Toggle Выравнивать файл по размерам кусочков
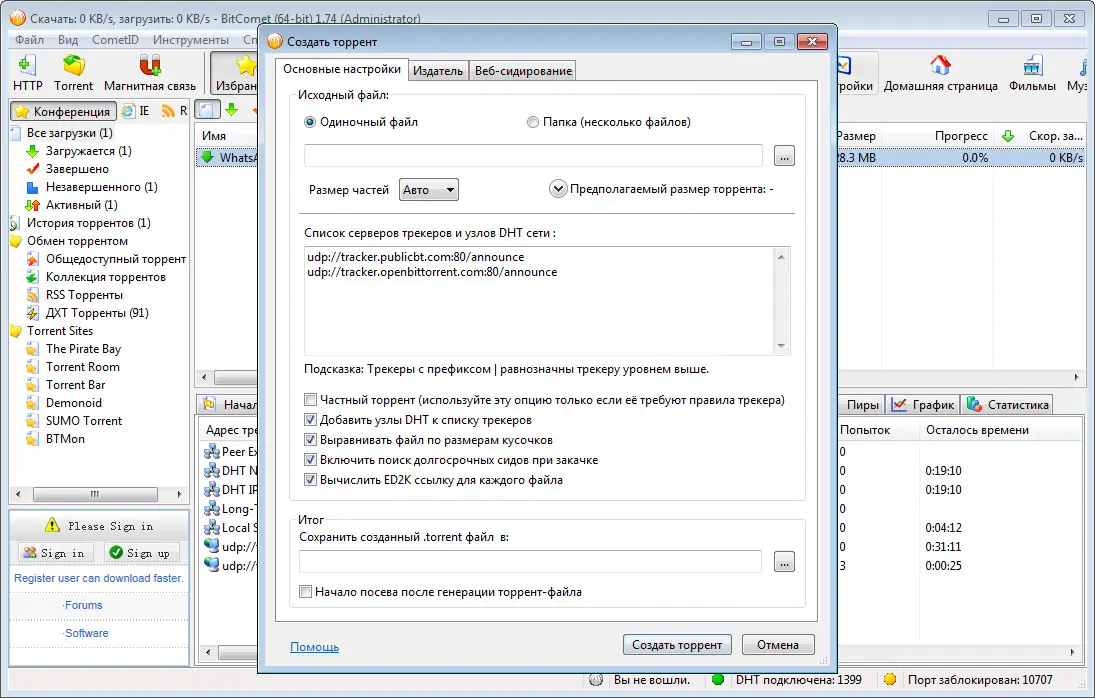This screenshot has width=1095, height=698. coord(311,440)
